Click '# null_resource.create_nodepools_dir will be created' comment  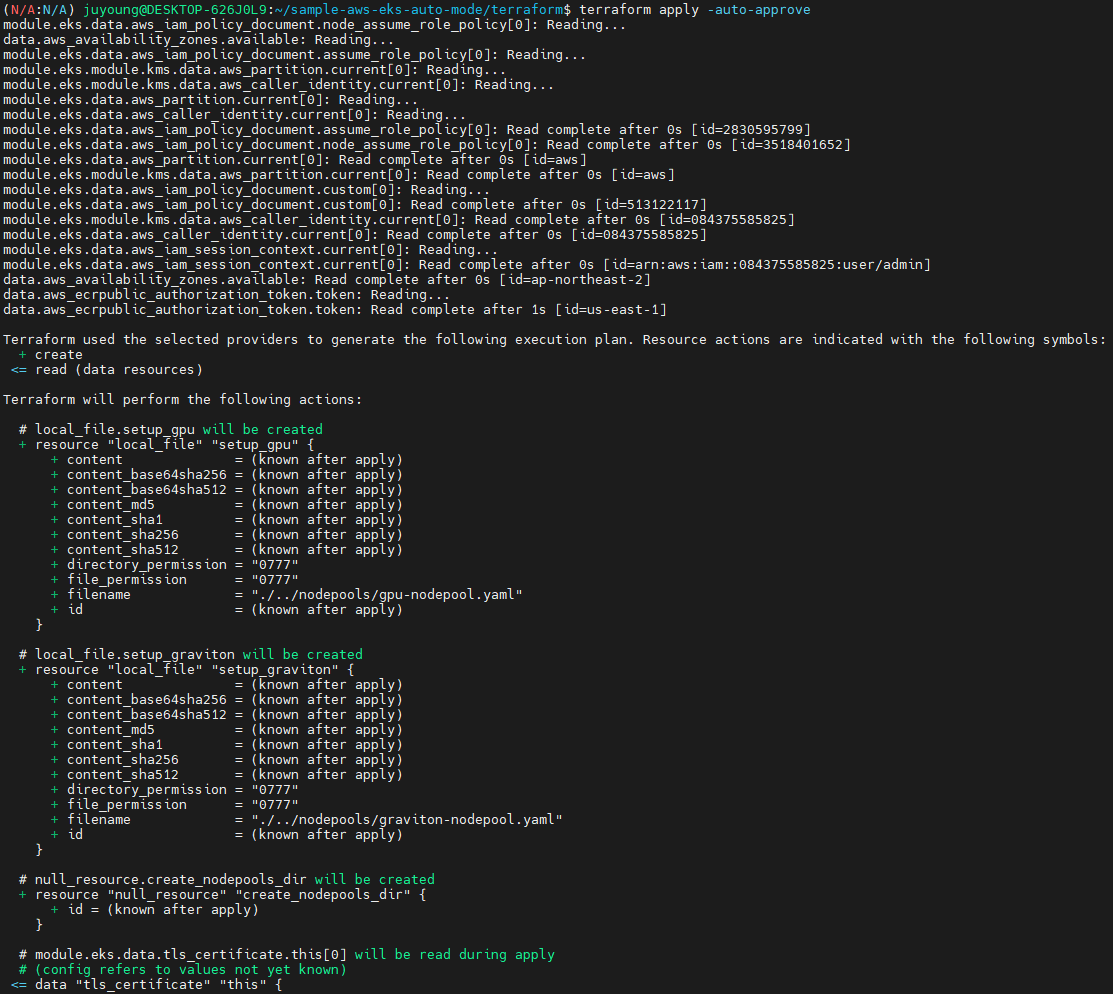[x=226, y=880]
